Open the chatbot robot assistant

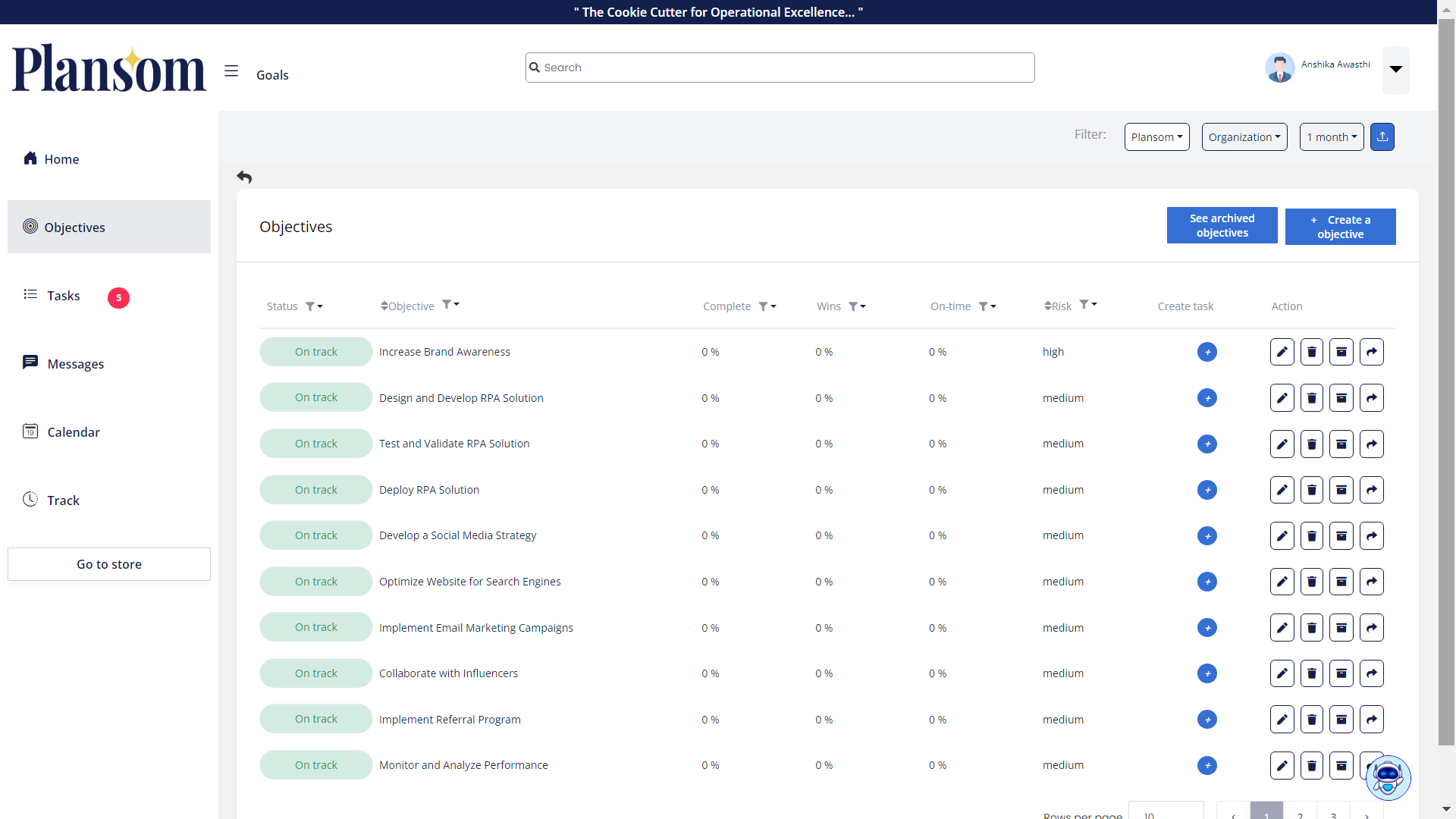1388,777
